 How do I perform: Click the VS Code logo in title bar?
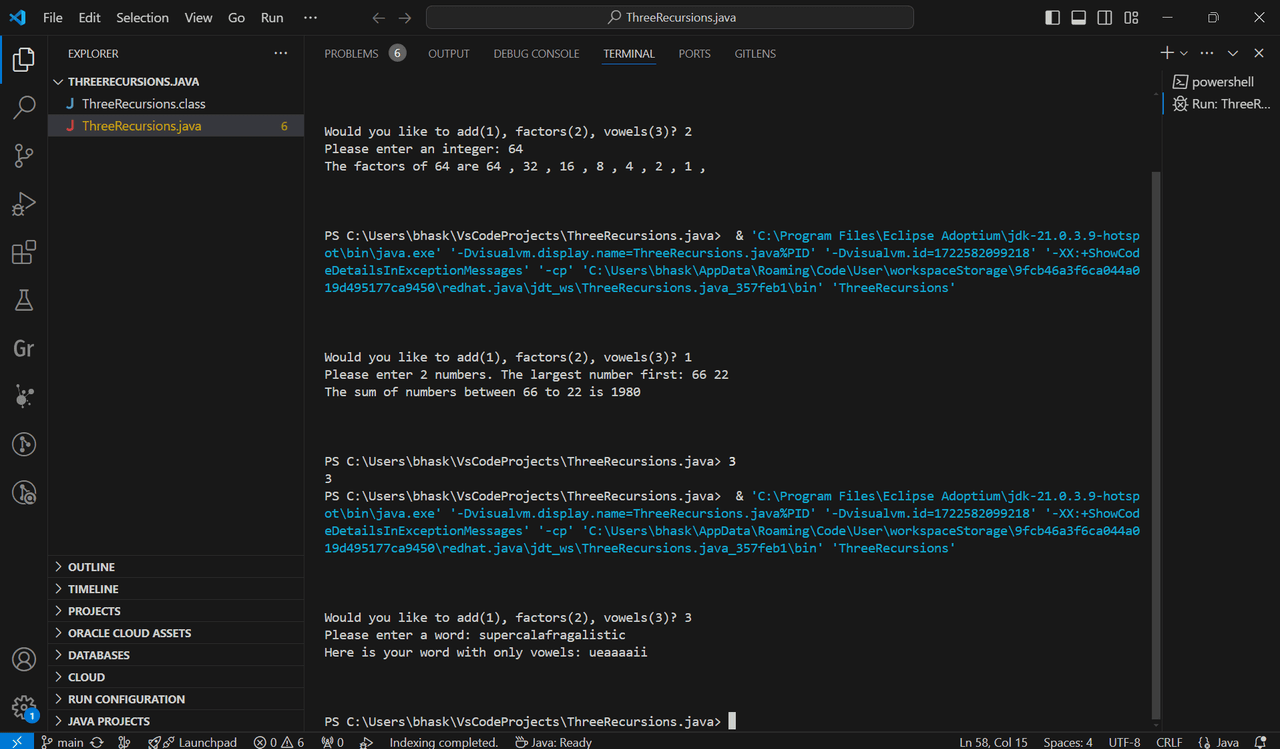18,17
